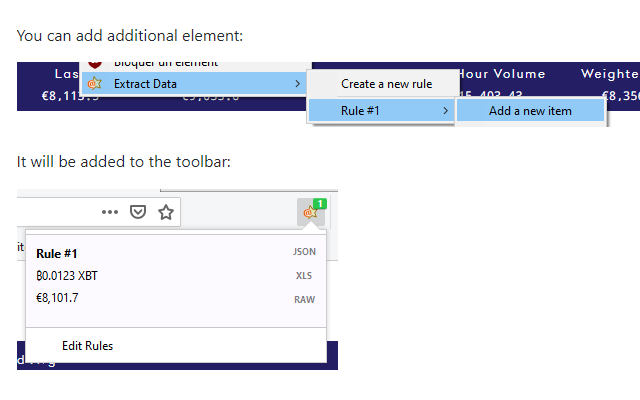Screen dimensions: 640x400
Task: Export Rule #1 as RAW
Action: [304, 299]
